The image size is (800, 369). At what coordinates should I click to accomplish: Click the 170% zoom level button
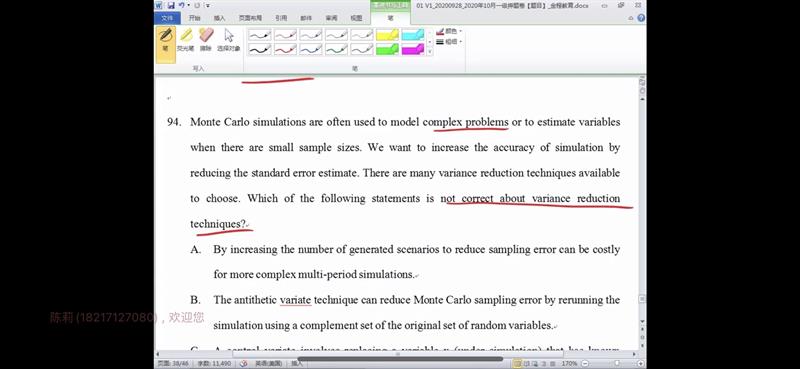click(x=569, y=364)
